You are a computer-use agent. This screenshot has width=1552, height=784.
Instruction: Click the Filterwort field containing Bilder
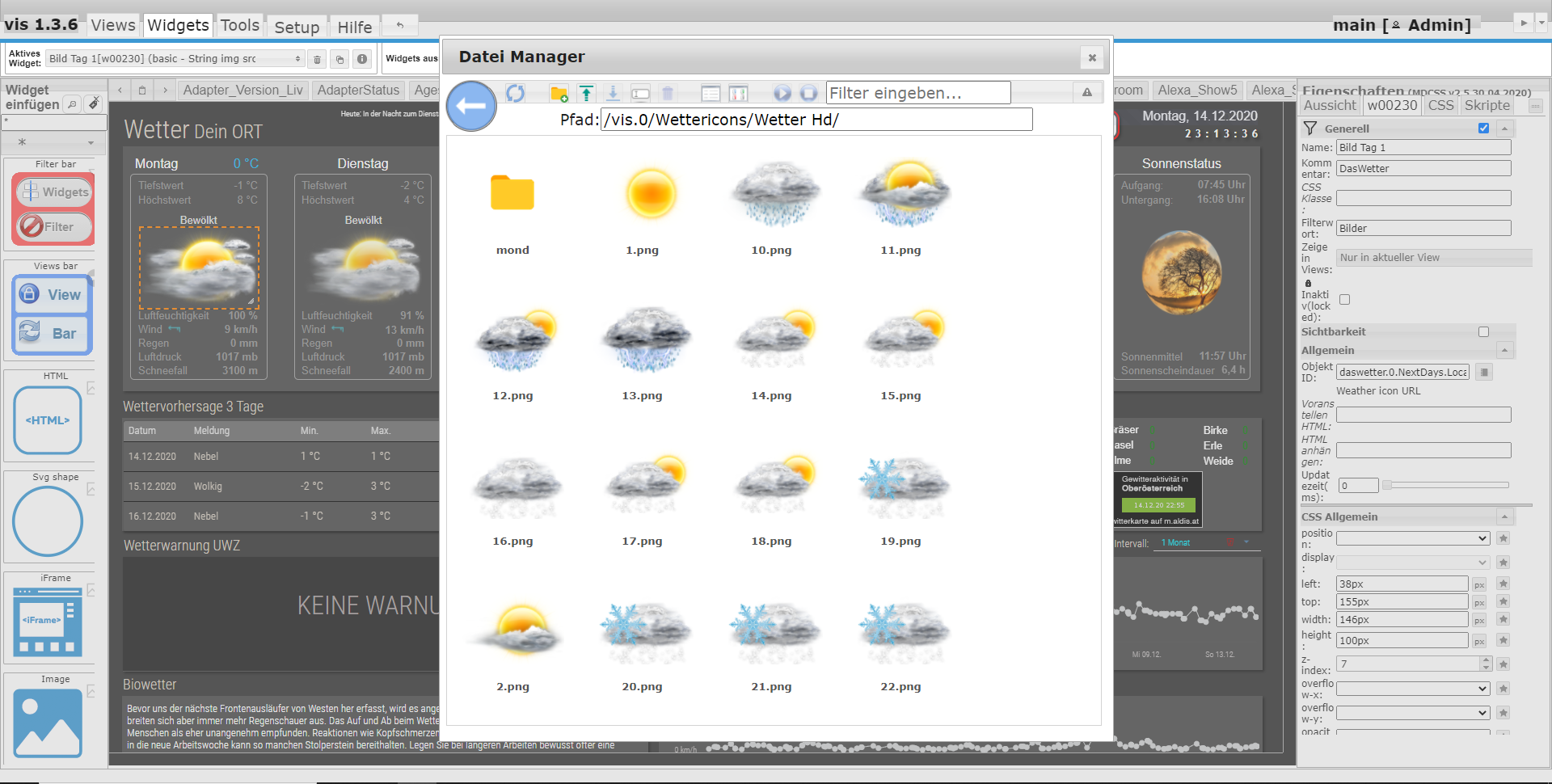click(x=1423, y=228)
